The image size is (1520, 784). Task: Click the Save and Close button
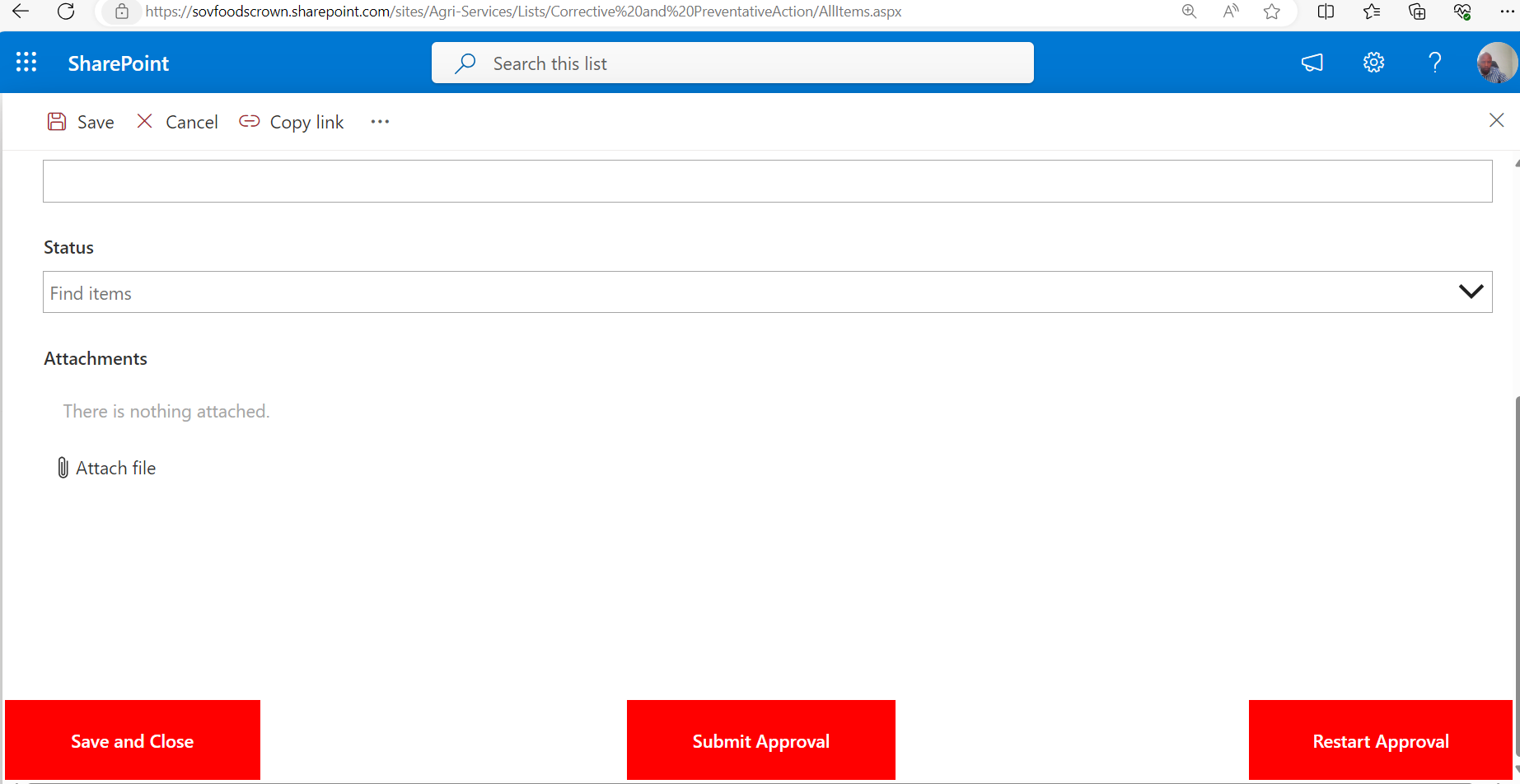(x=132, y=740)
